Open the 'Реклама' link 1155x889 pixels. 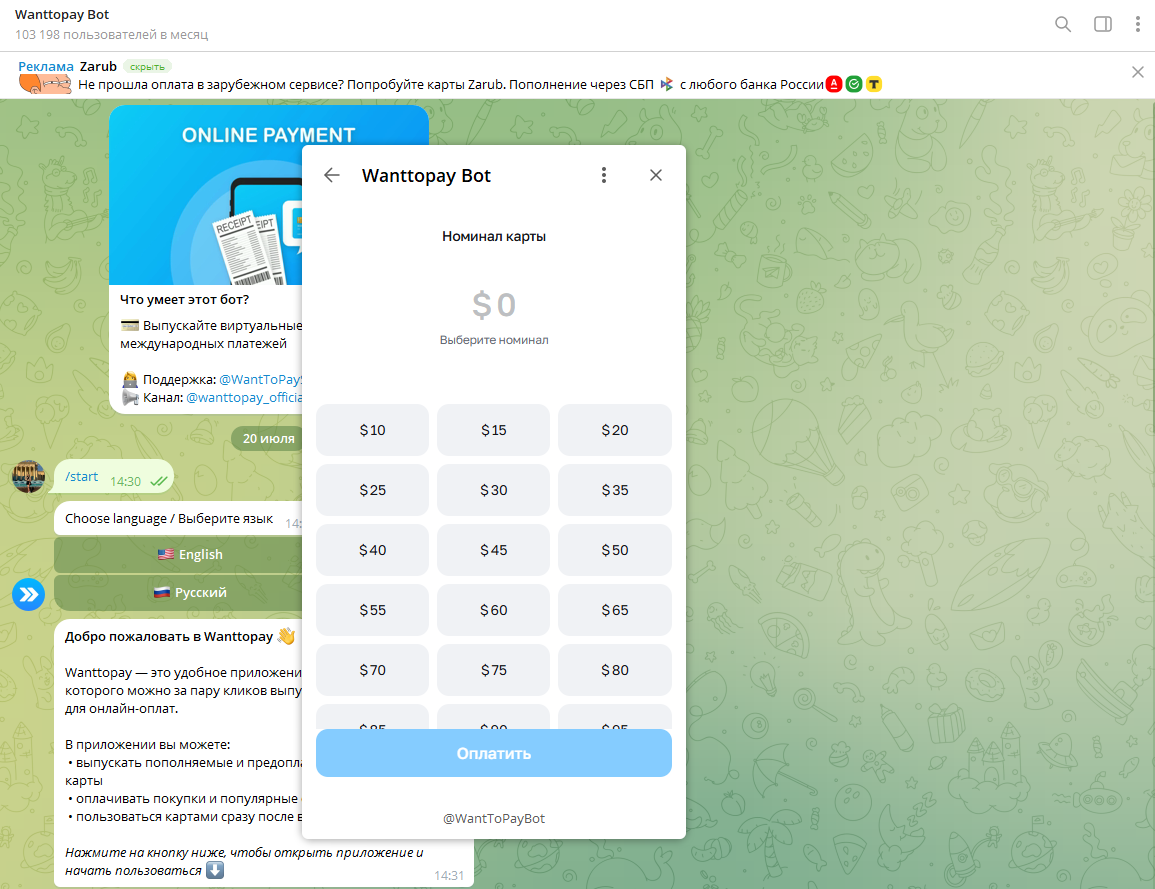[46, 66]
